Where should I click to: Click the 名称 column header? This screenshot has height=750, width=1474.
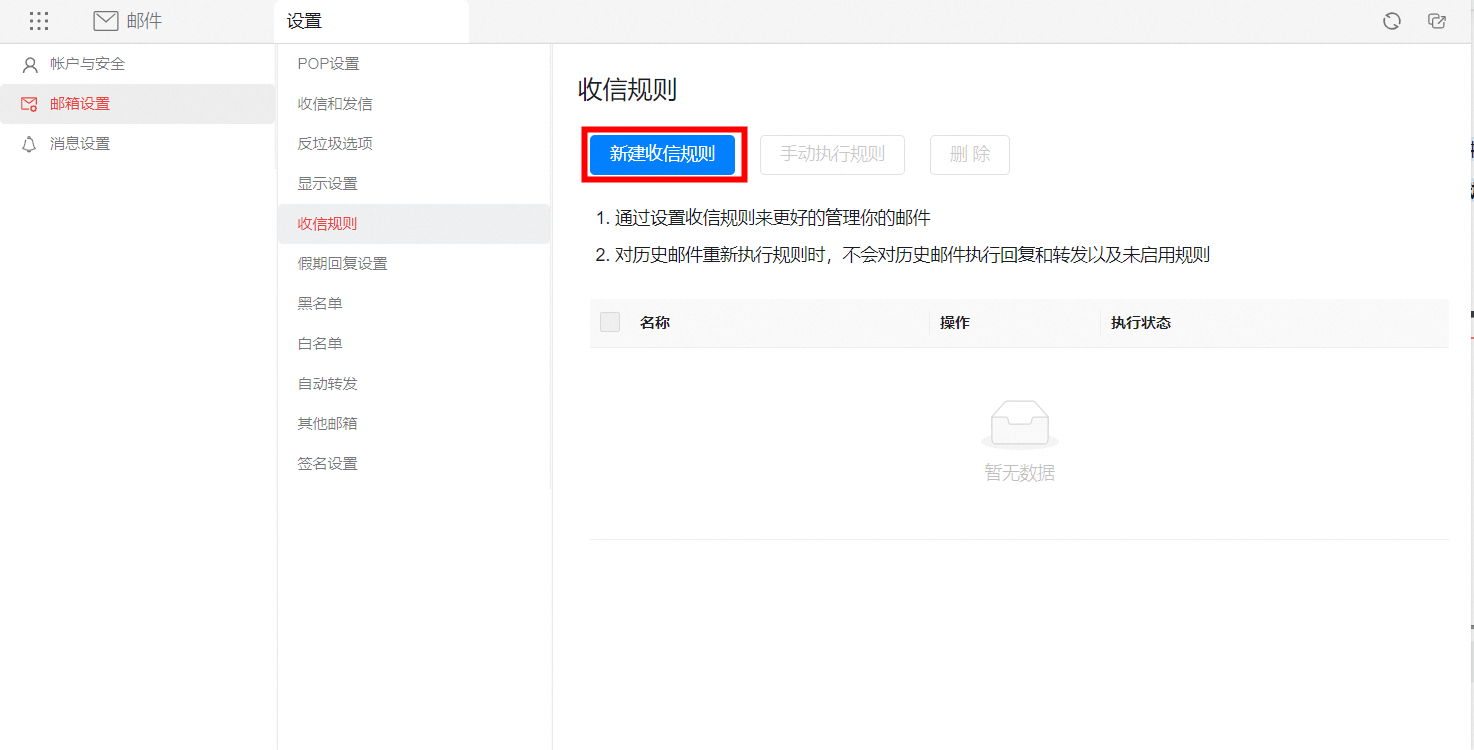655,323
